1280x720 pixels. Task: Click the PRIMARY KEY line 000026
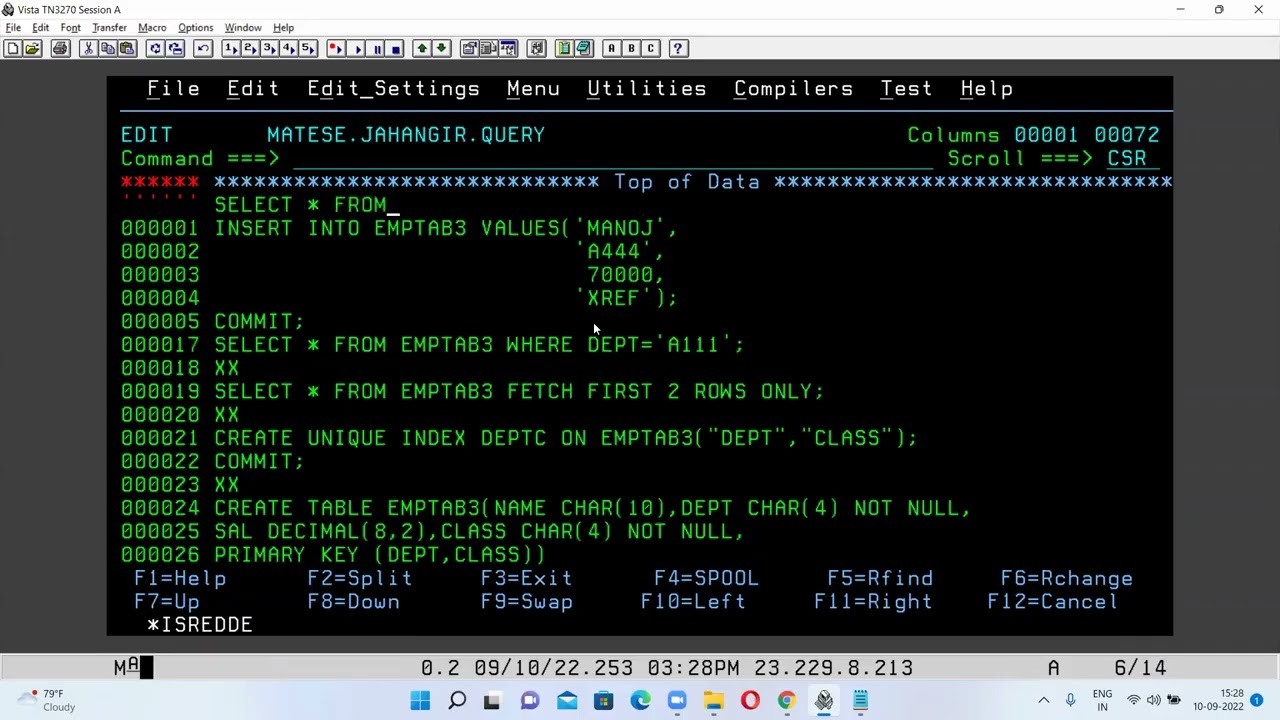pyautogui.click(x=380, y=555)
